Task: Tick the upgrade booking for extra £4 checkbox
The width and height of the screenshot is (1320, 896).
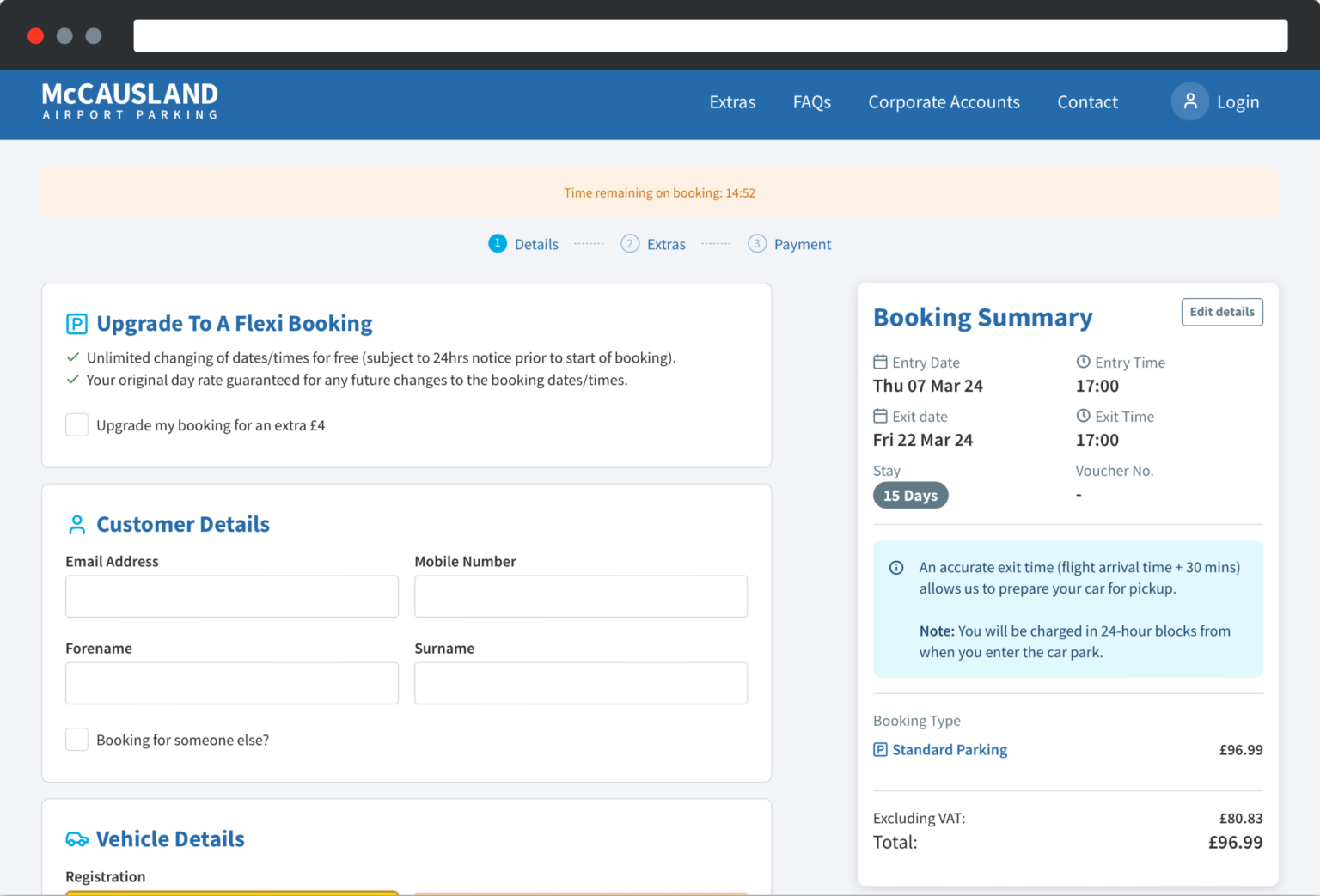Action: click(x=77, y=424)
